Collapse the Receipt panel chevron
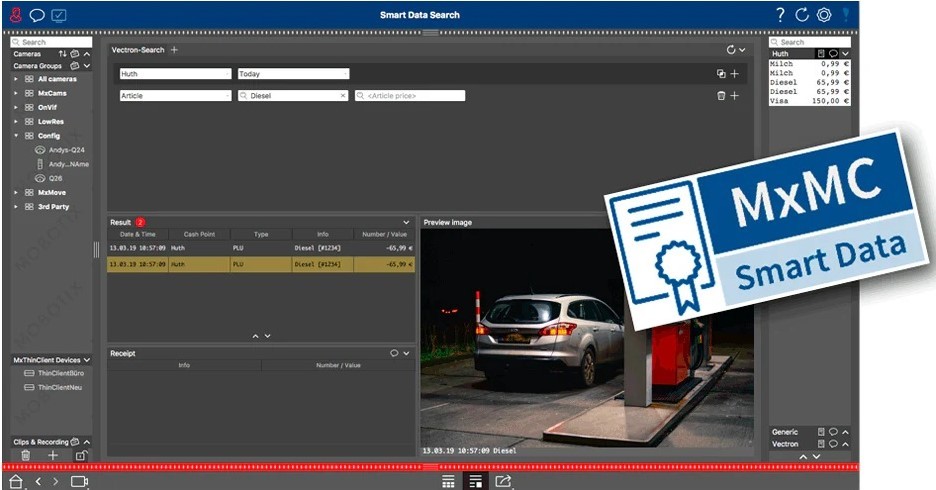The height and width of the screenshot is (490, 936). tap(406, 353)
